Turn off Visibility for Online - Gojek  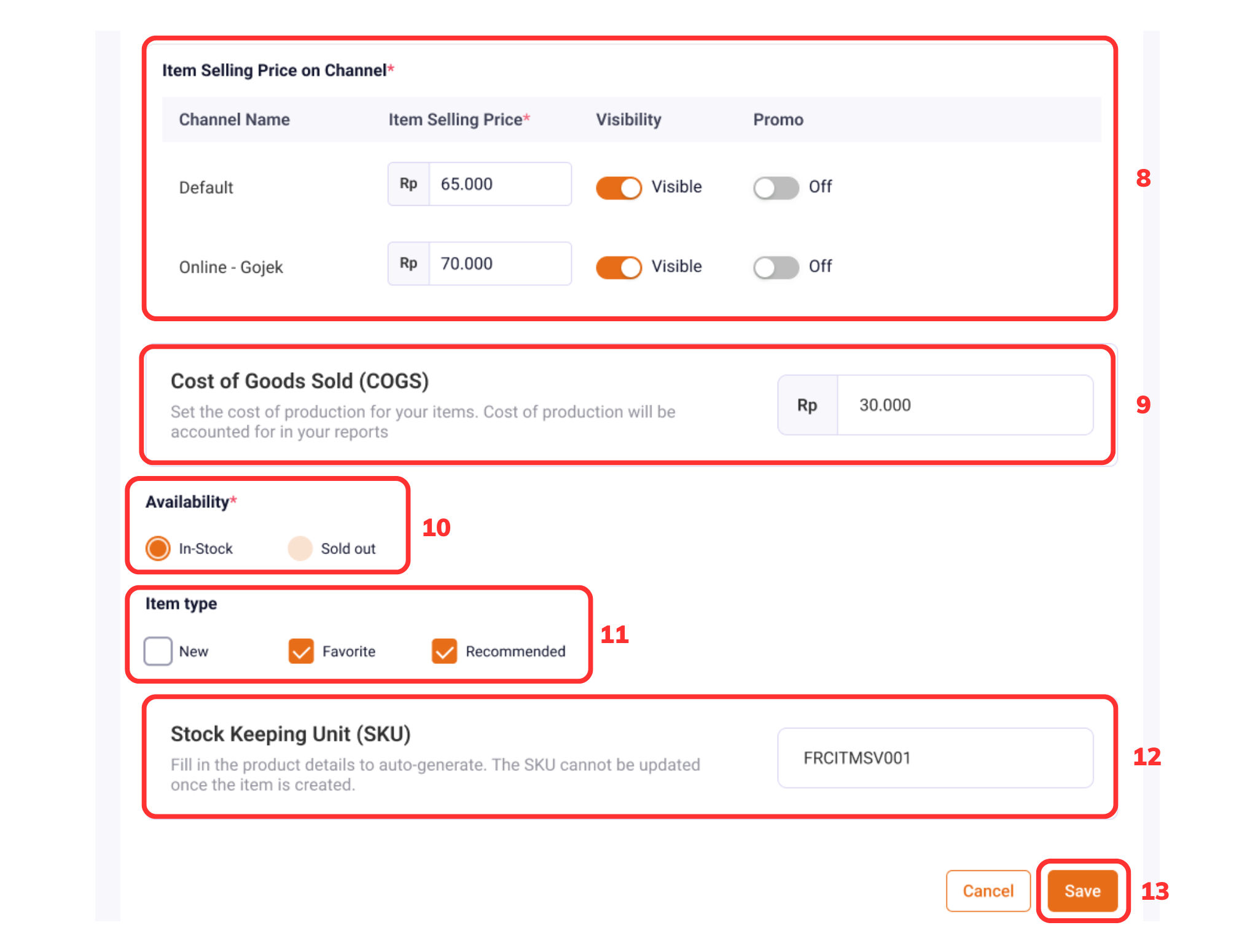[x=618, y=267]
